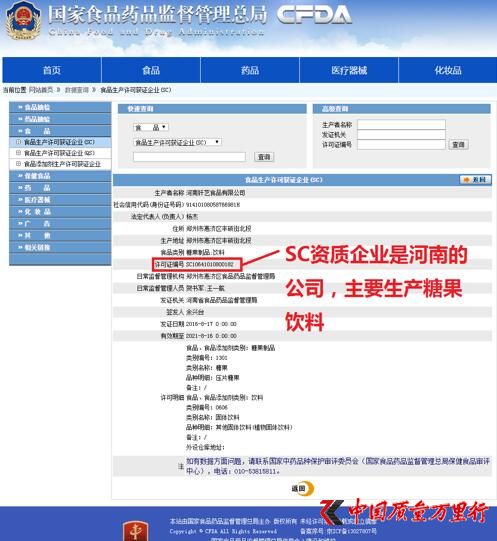Expand the 食品生产许可获证企业(QS) tree node
Viewport: 497px width, 541px height.
click(x=19, y=153)
